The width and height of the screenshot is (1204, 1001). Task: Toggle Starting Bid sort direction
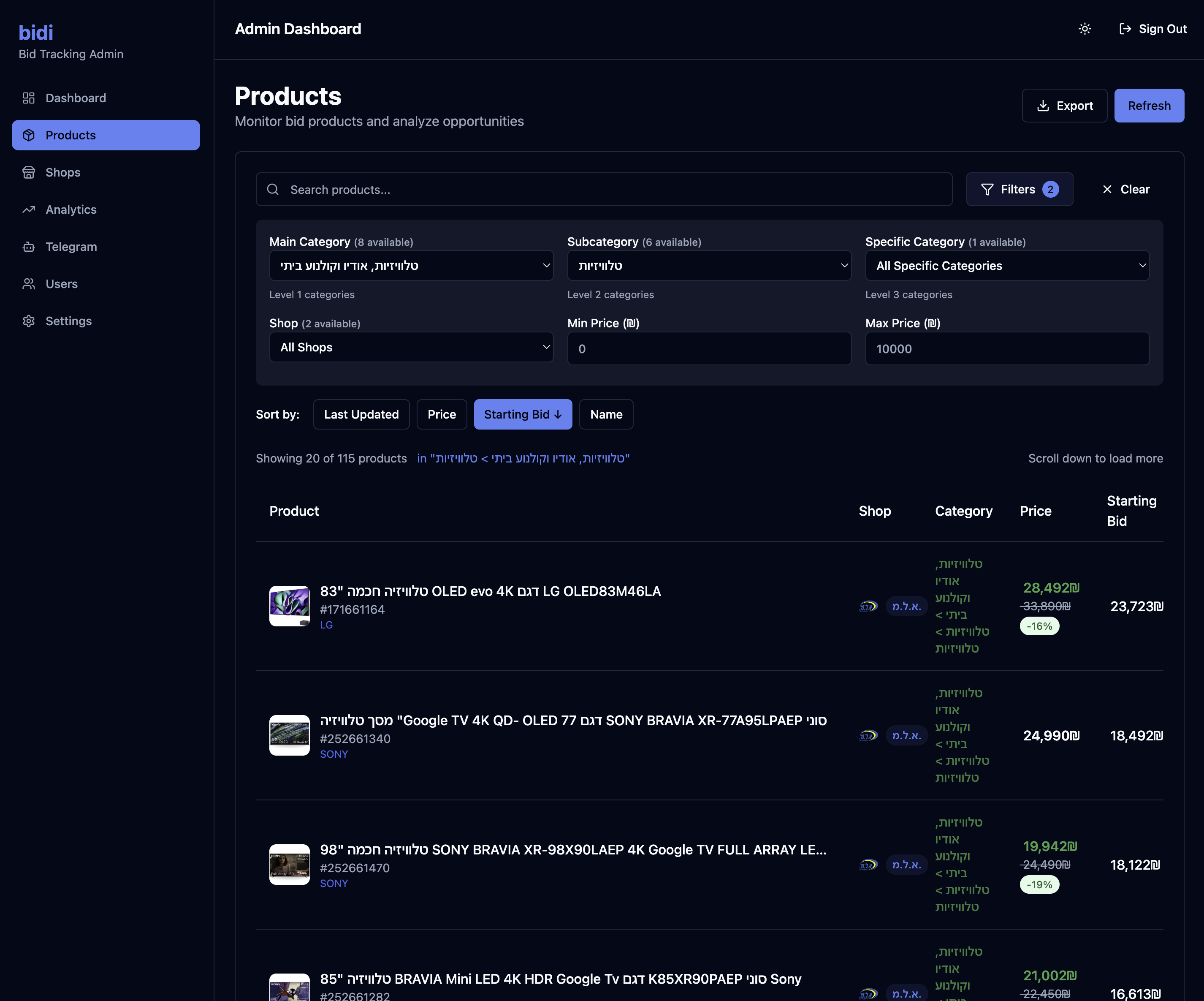(x=522, y=414)
